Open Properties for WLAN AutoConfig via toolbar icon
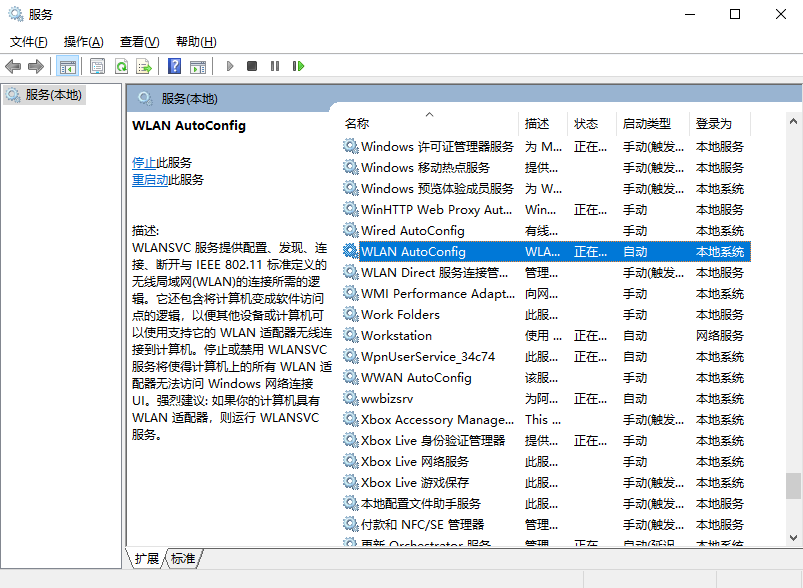The height and width of the screenshot is (588, 803). click(96, 65)
